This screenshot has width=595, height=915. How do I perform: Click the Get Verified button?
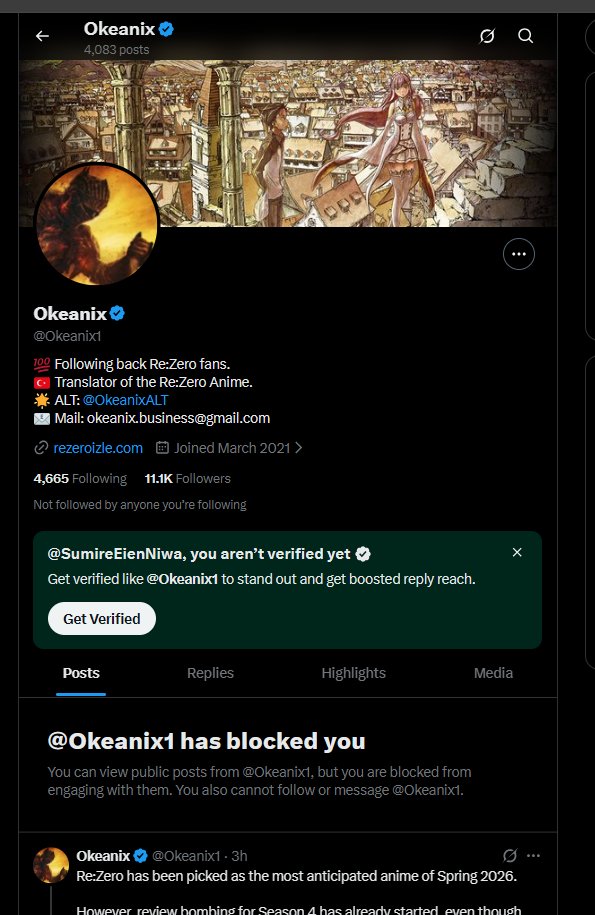coord(102,619)
